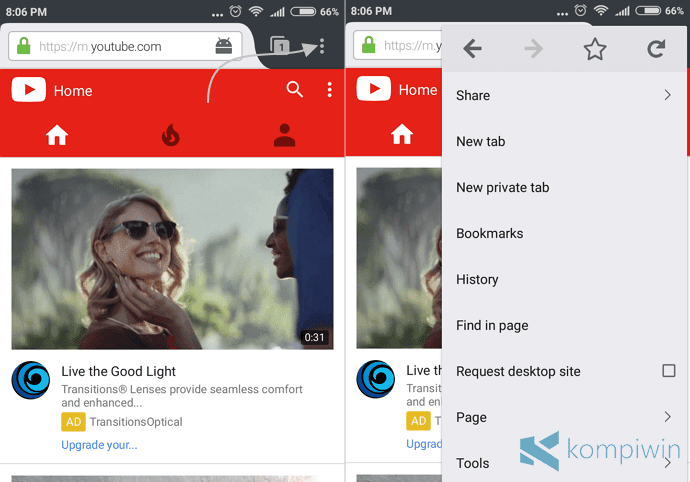
Task: Tap Wi-Fi icon in right status bar
Action: 601,11
